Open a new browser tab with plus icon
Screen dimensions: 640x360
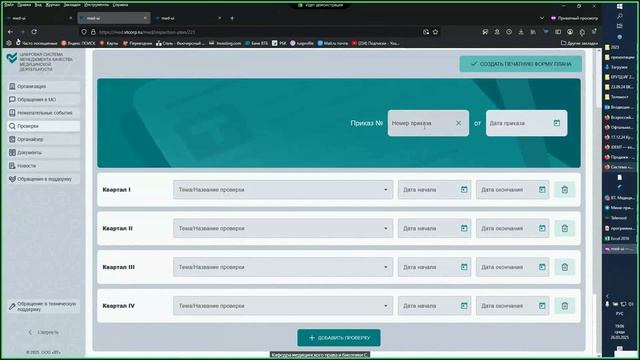point(232,18)
